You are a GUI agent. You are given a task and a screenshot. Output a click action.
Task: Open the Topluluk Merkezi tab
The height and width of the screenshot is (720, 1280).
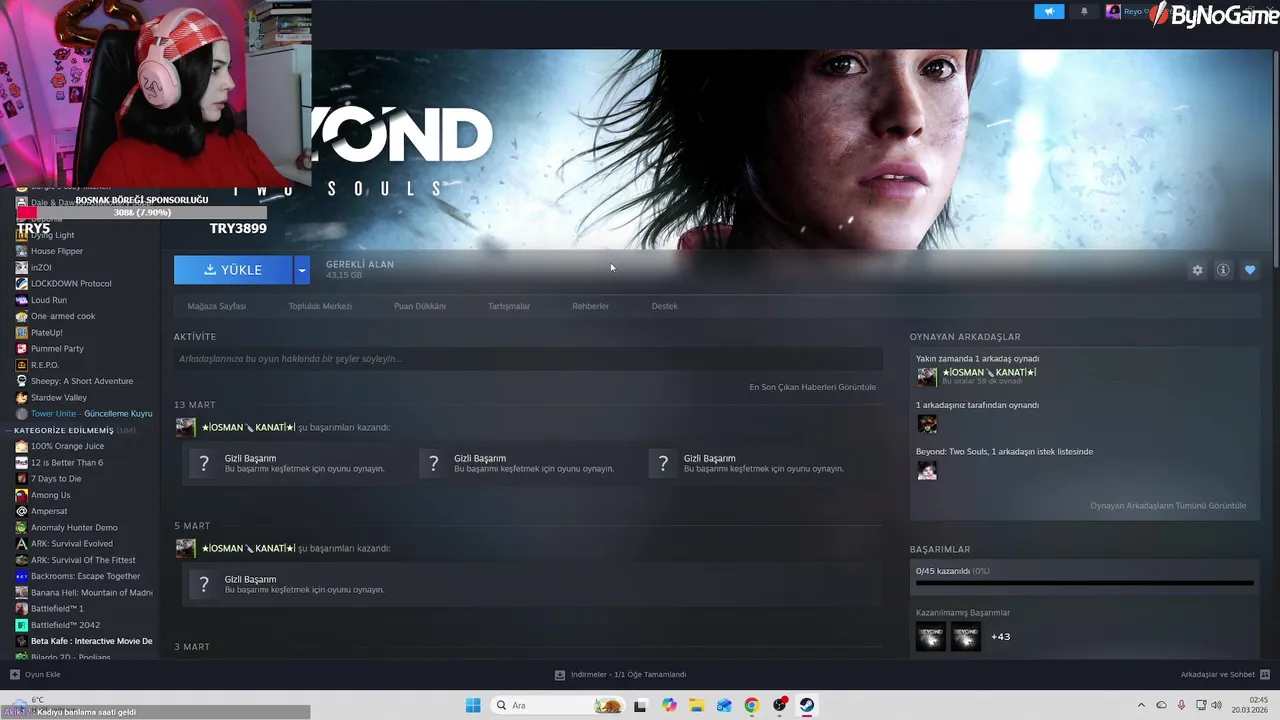(320, 306)
